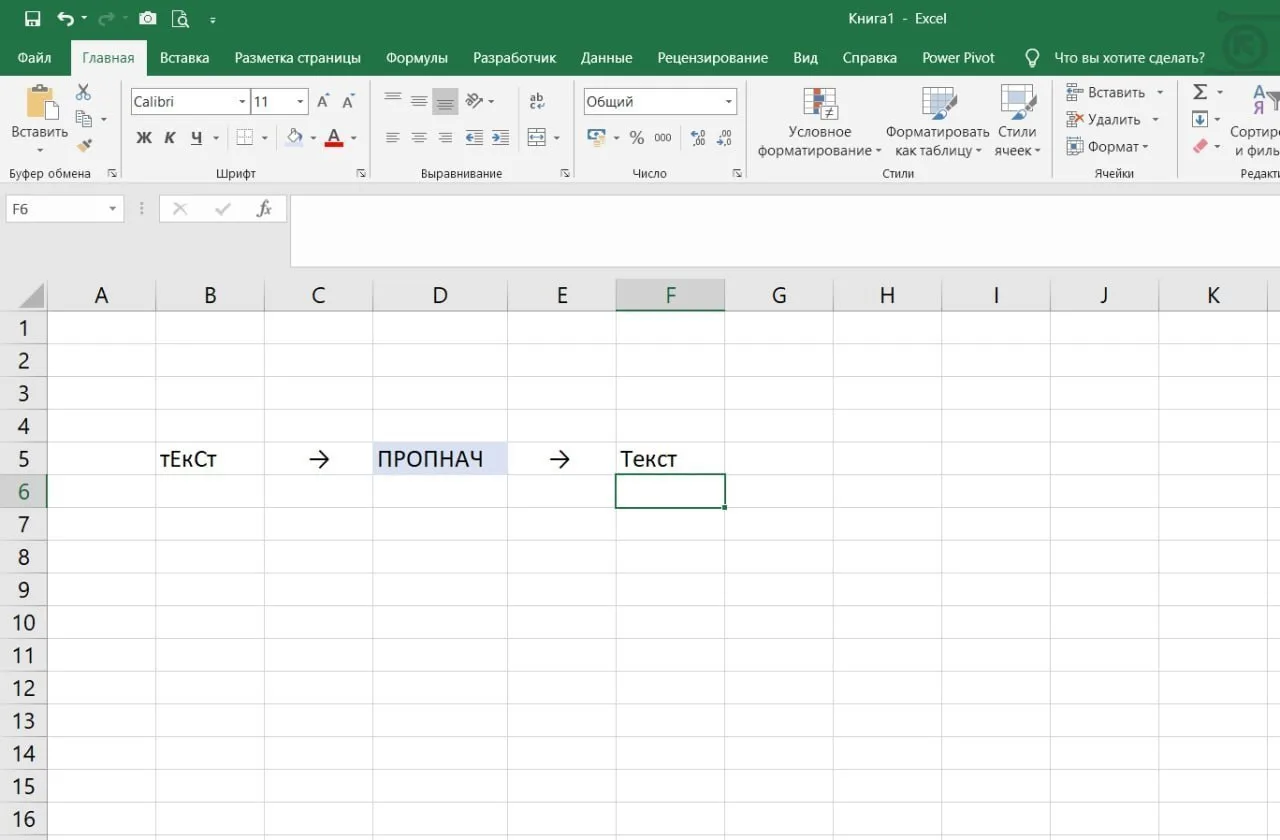
Task: Click the Insert Function fx icon
Action: (264, 208)
